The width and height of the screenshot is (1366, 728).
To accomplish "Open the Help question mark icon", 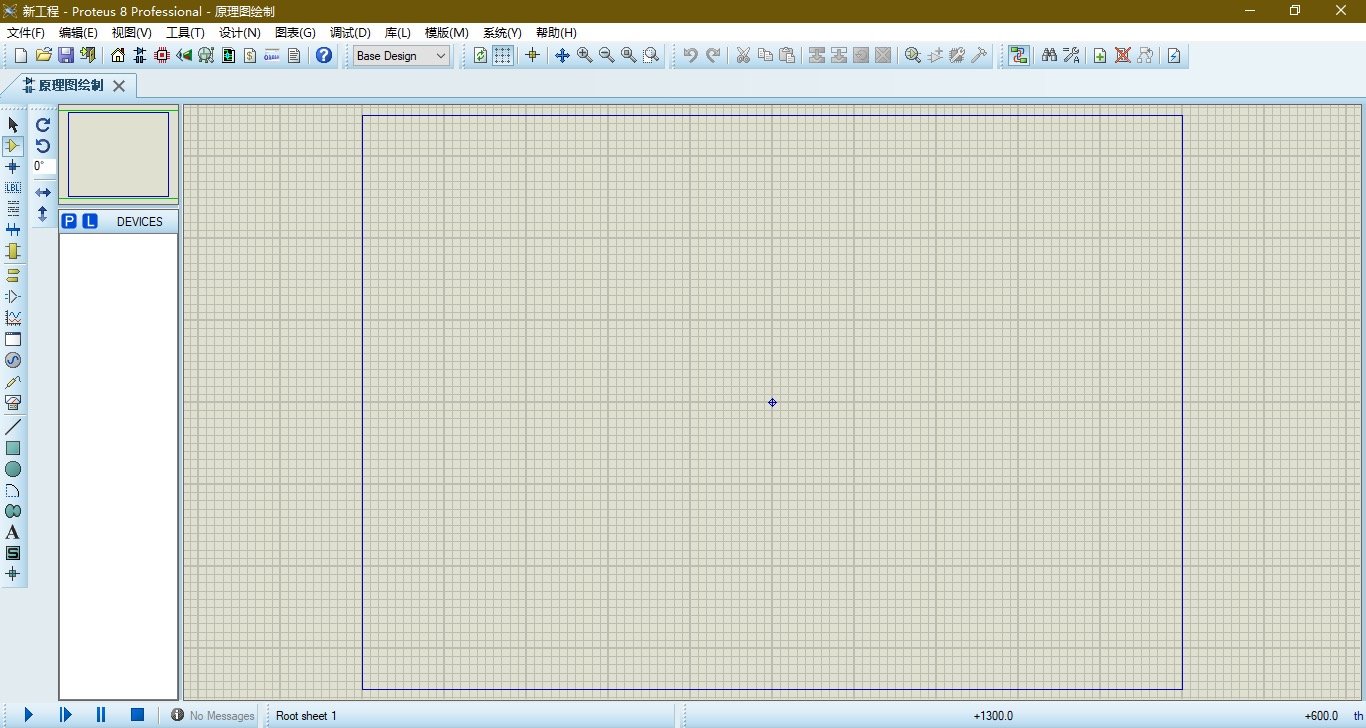I will point(324,56).
